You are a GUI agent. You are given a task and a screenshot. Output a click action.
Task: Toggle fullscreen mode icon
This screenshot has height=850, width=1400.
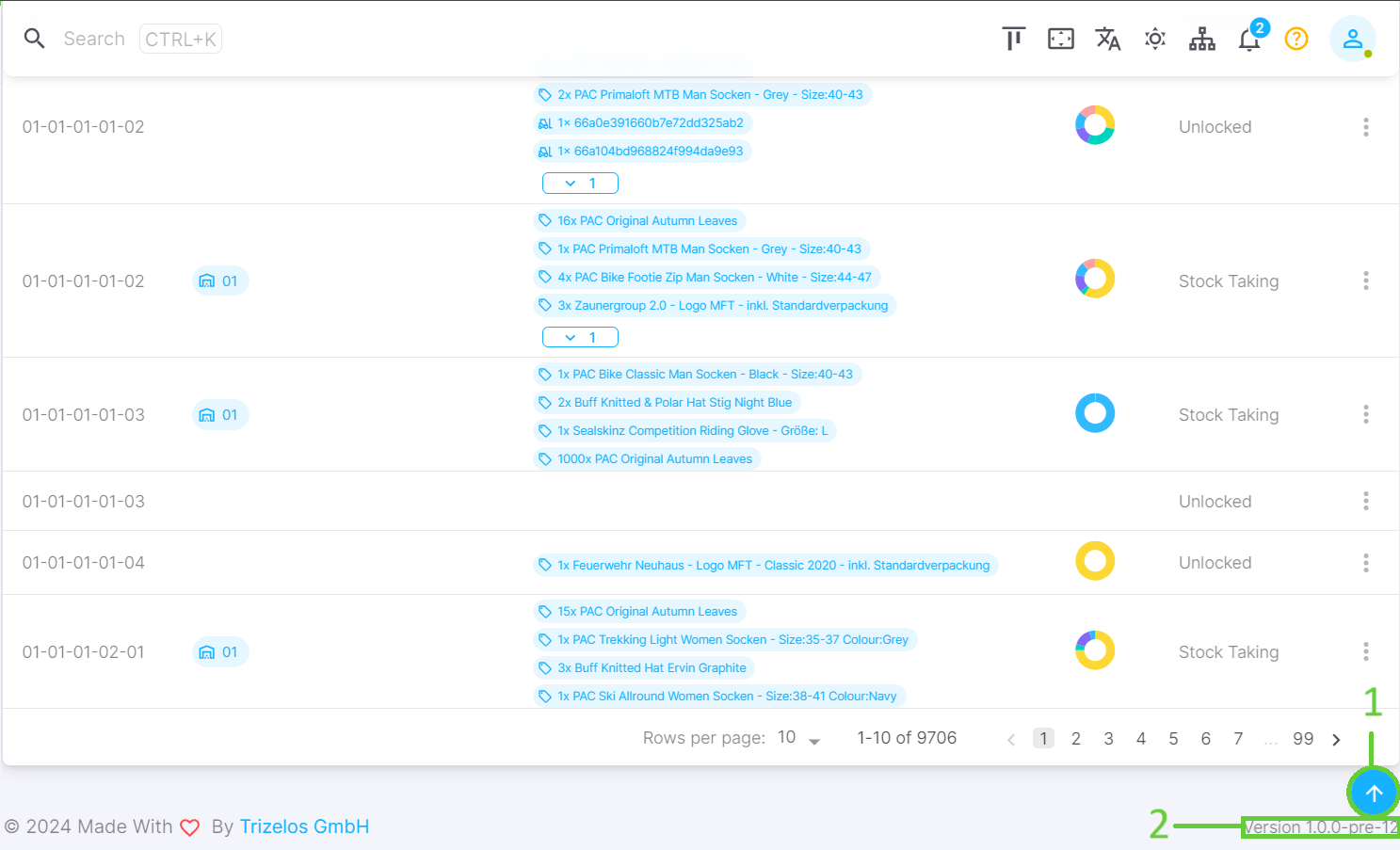click(x=1061, y=39)
